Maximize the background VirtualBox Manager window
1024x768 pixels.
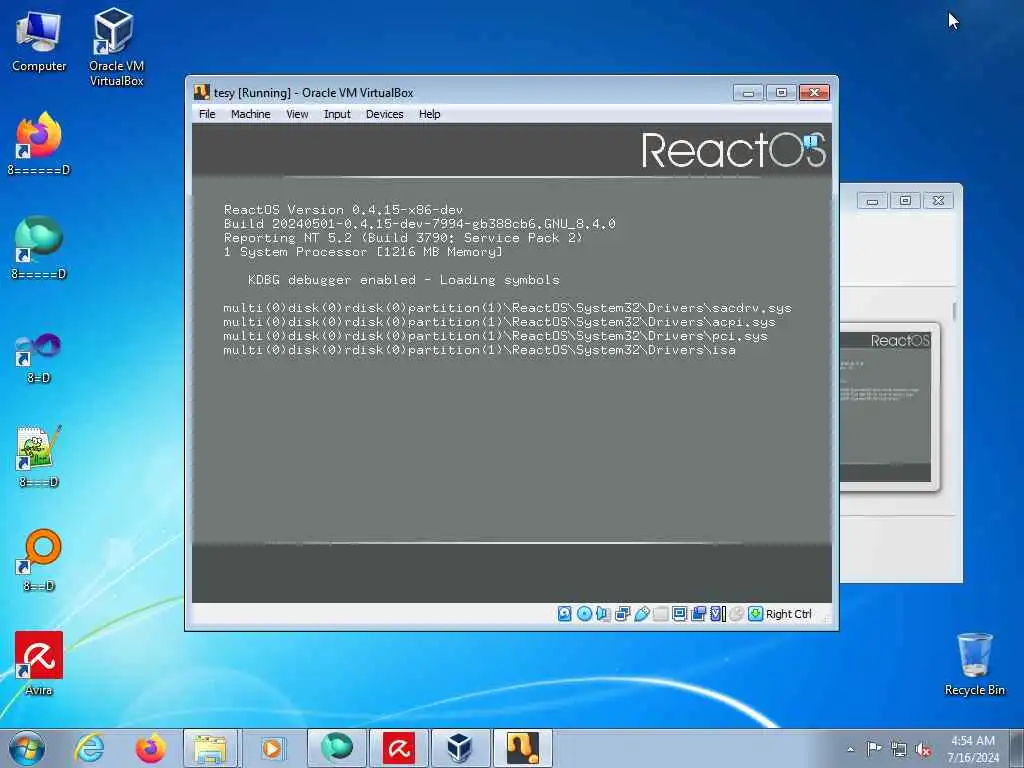coord(905,200)
